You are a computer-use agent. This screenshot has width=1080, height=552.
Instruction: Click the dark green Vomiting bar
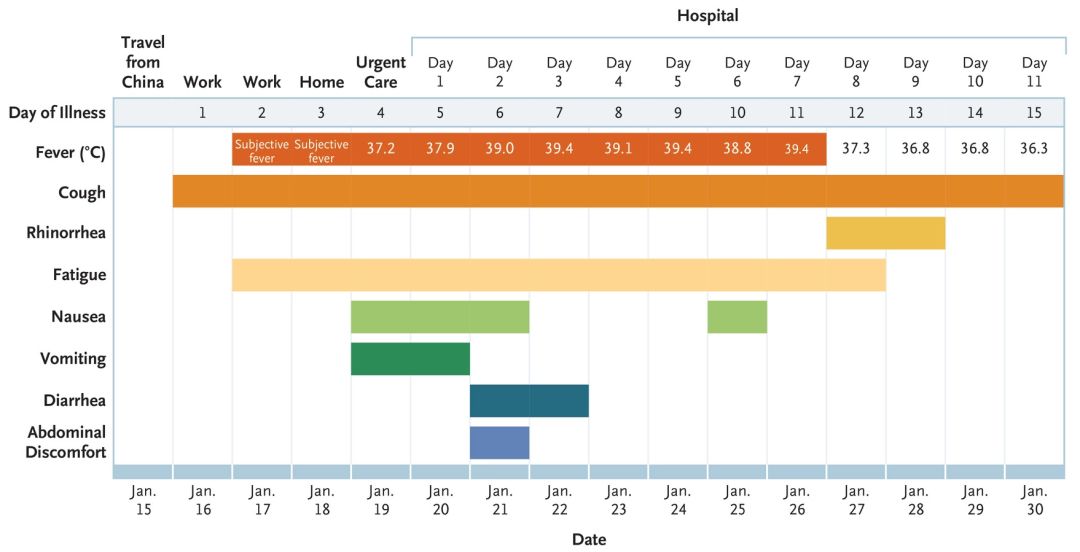pos(410,359)
